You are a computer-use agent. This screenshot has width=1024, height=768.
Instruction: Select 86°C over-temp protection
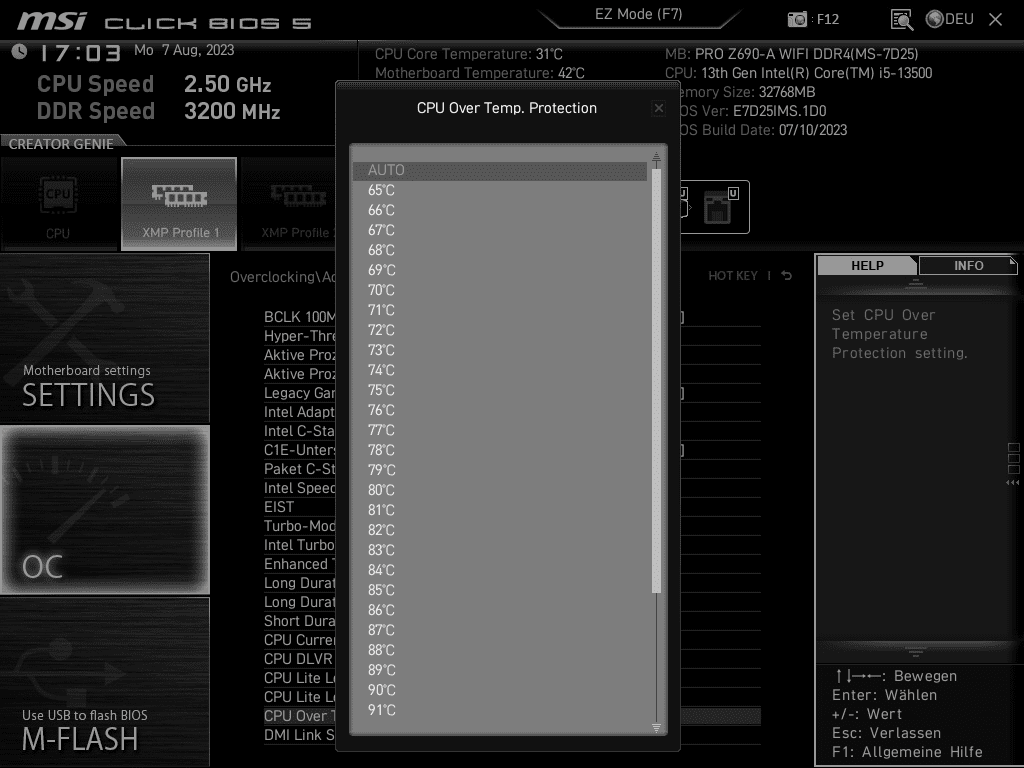[500, 610]
